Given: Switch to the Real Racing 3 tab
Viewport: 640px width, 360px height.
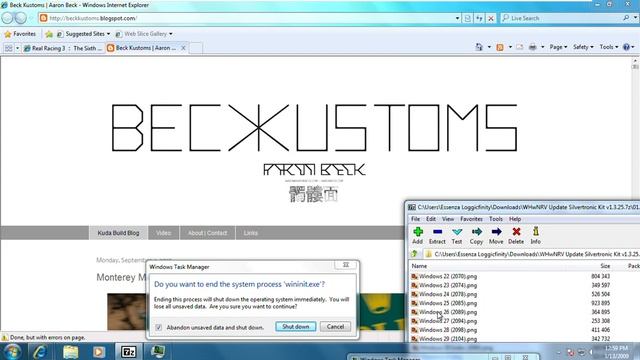Looking at the screenshot, I should (63, 48).
